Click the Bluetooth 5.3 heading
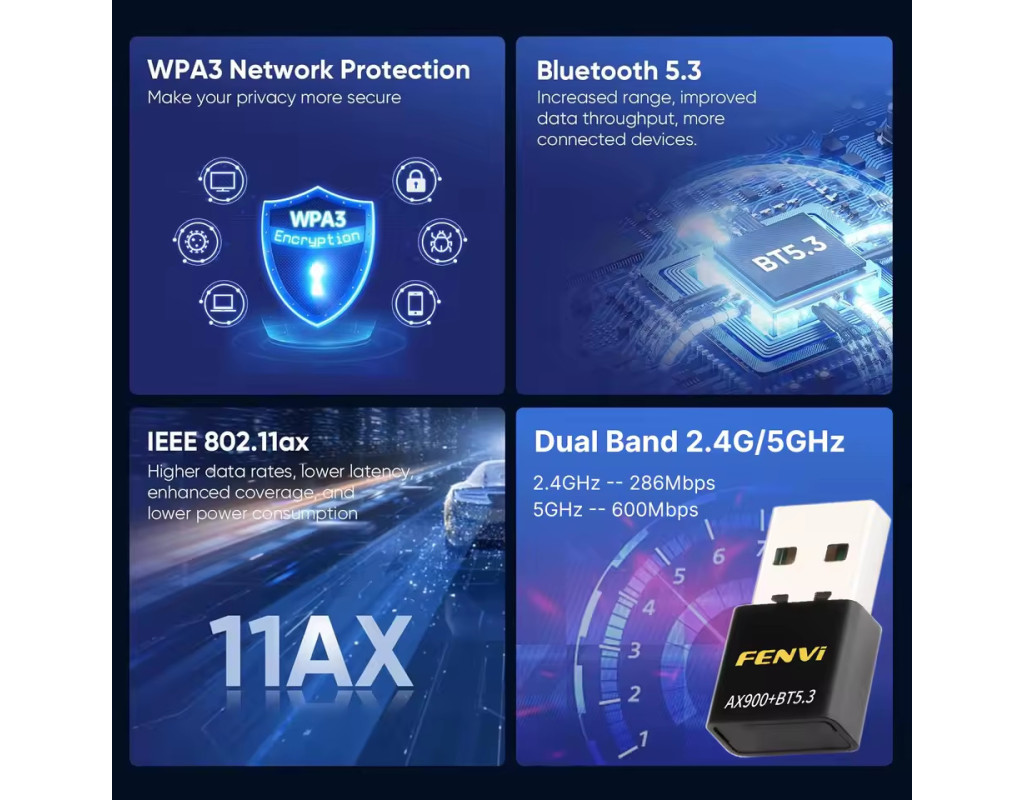This screenshot has height=800, width=1024. 618,71
